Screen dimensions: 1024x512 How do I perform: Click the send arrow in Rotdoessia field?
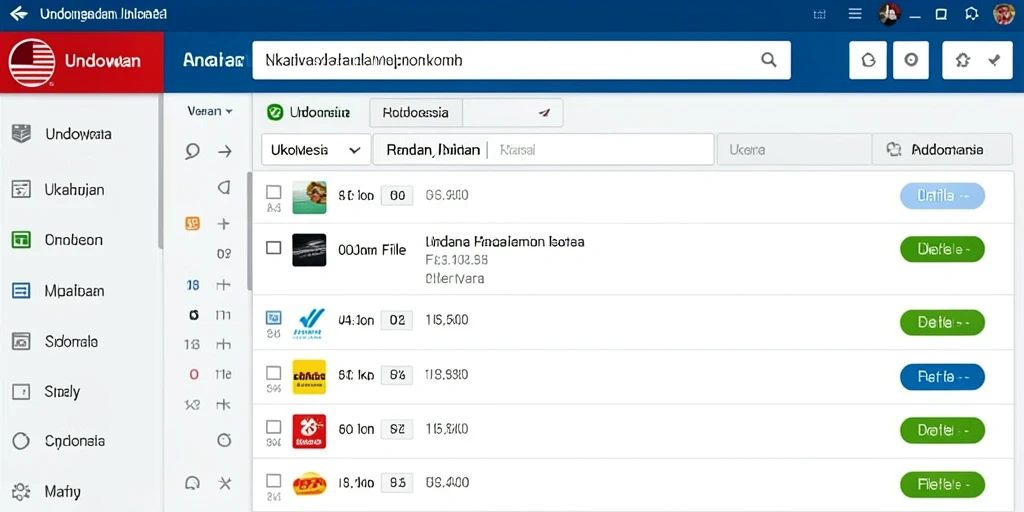543,113
